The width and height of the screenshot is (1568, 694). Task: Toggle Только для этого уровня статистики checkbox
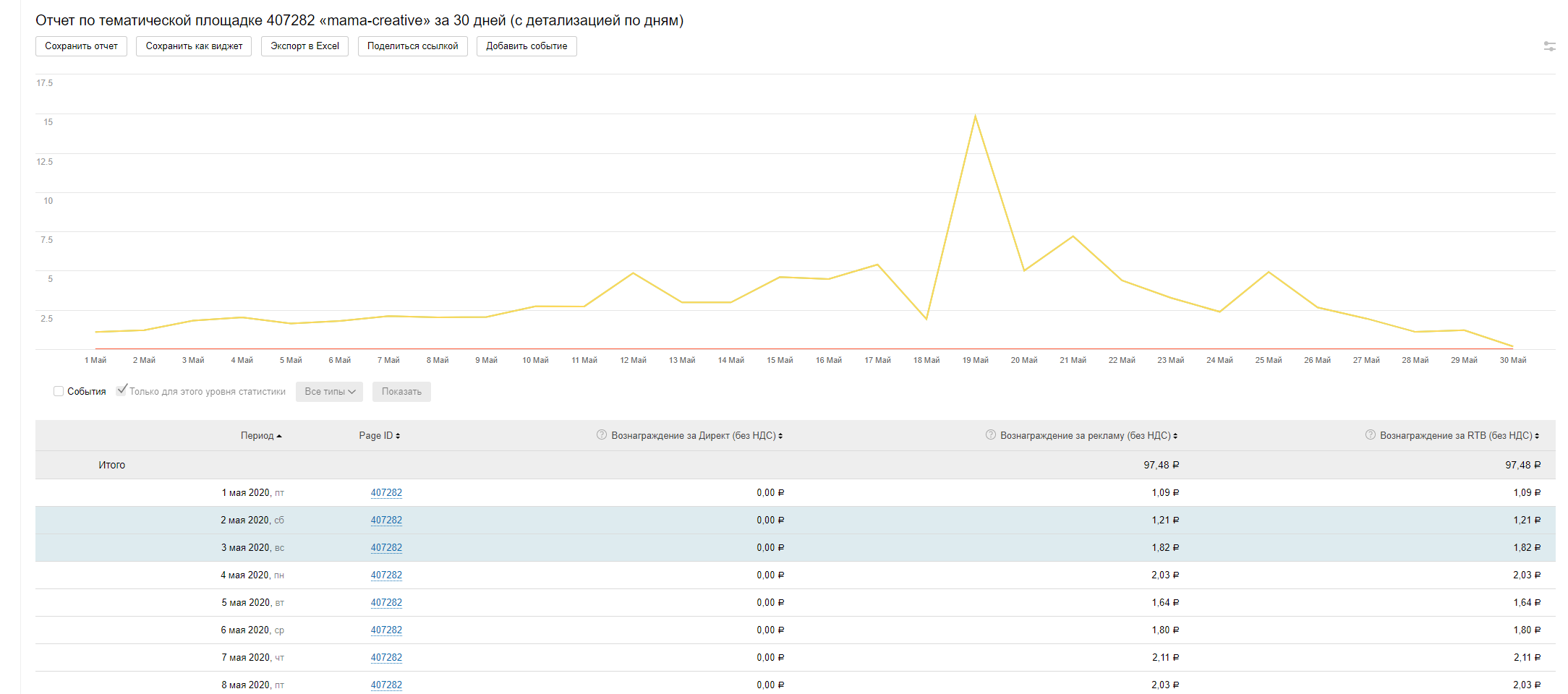pyautogui.click(x=122, y=390)
